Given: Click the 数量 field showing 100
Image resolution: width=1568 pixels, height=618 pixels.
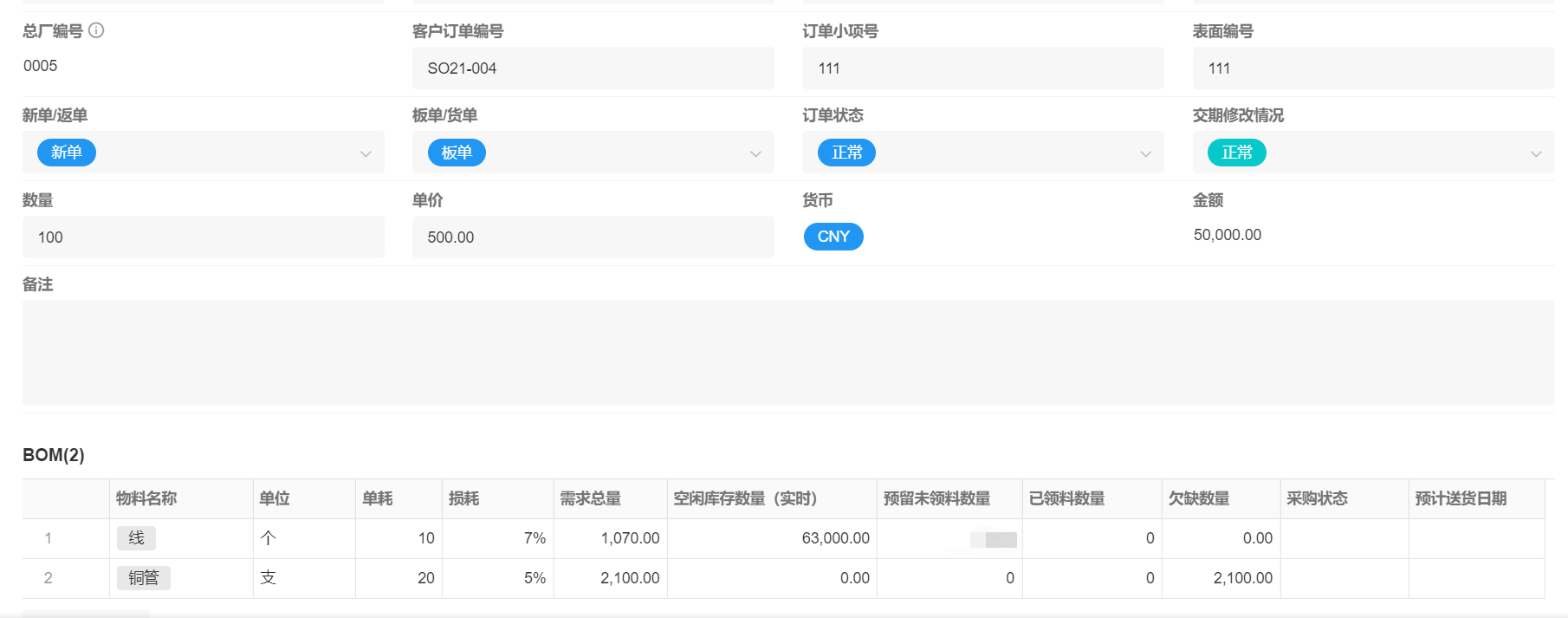Looking at the screenshot, I should pos(204,237).
